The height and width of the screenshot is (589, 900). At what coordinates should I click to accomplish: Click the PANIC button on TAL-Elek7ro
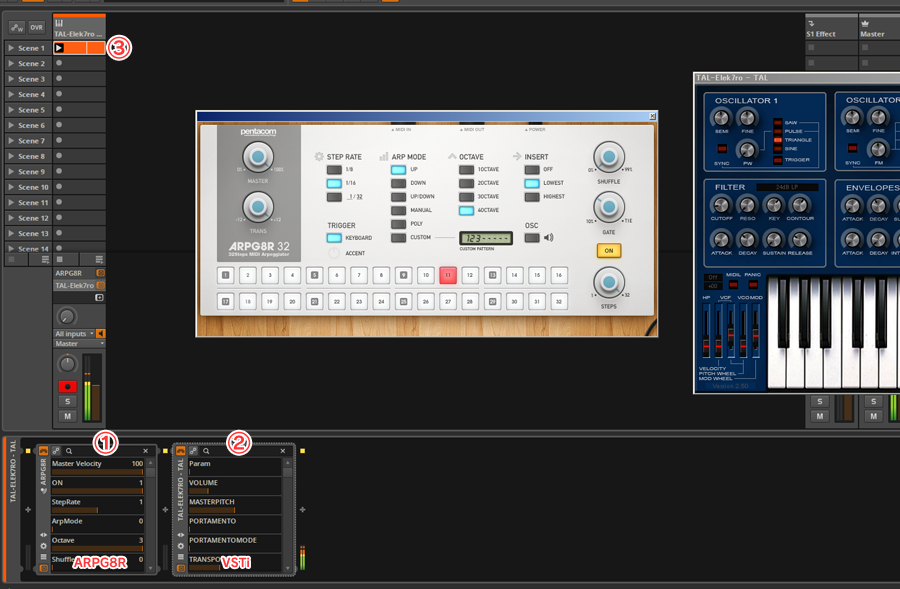tap(752, 285)
